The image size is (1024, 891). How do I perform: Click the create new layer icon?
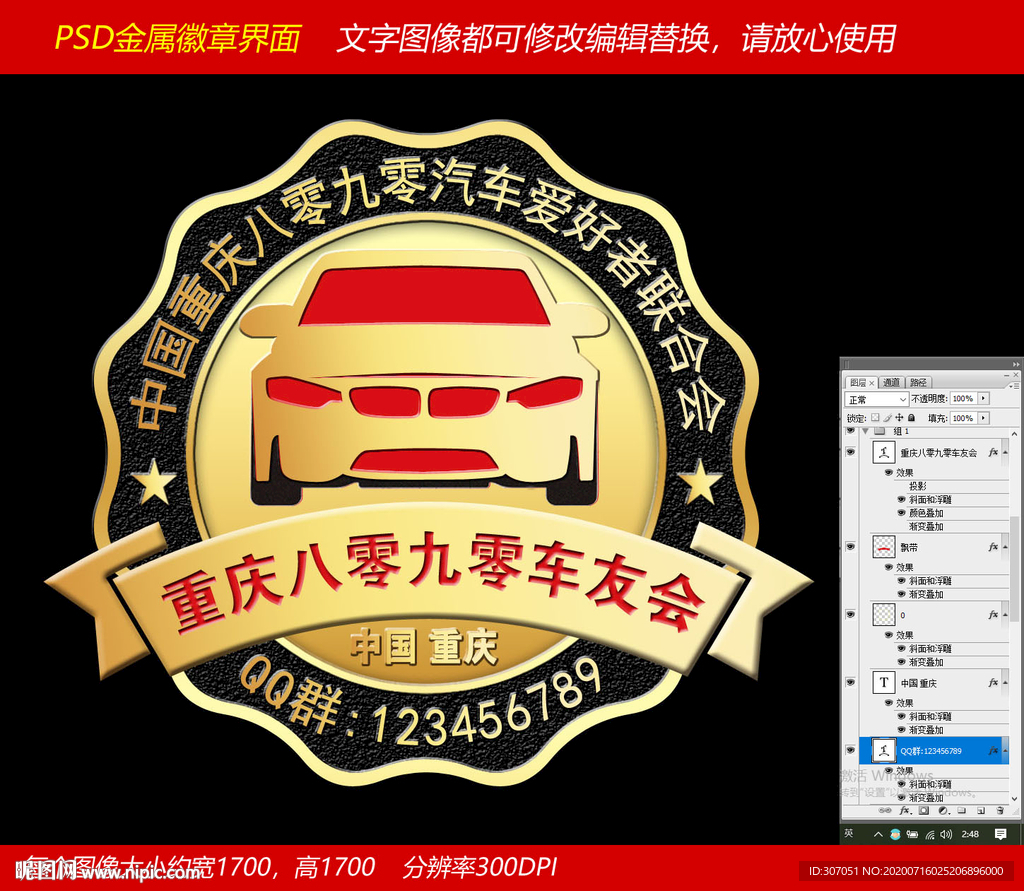pyautogui.click(x=981, y=810)
